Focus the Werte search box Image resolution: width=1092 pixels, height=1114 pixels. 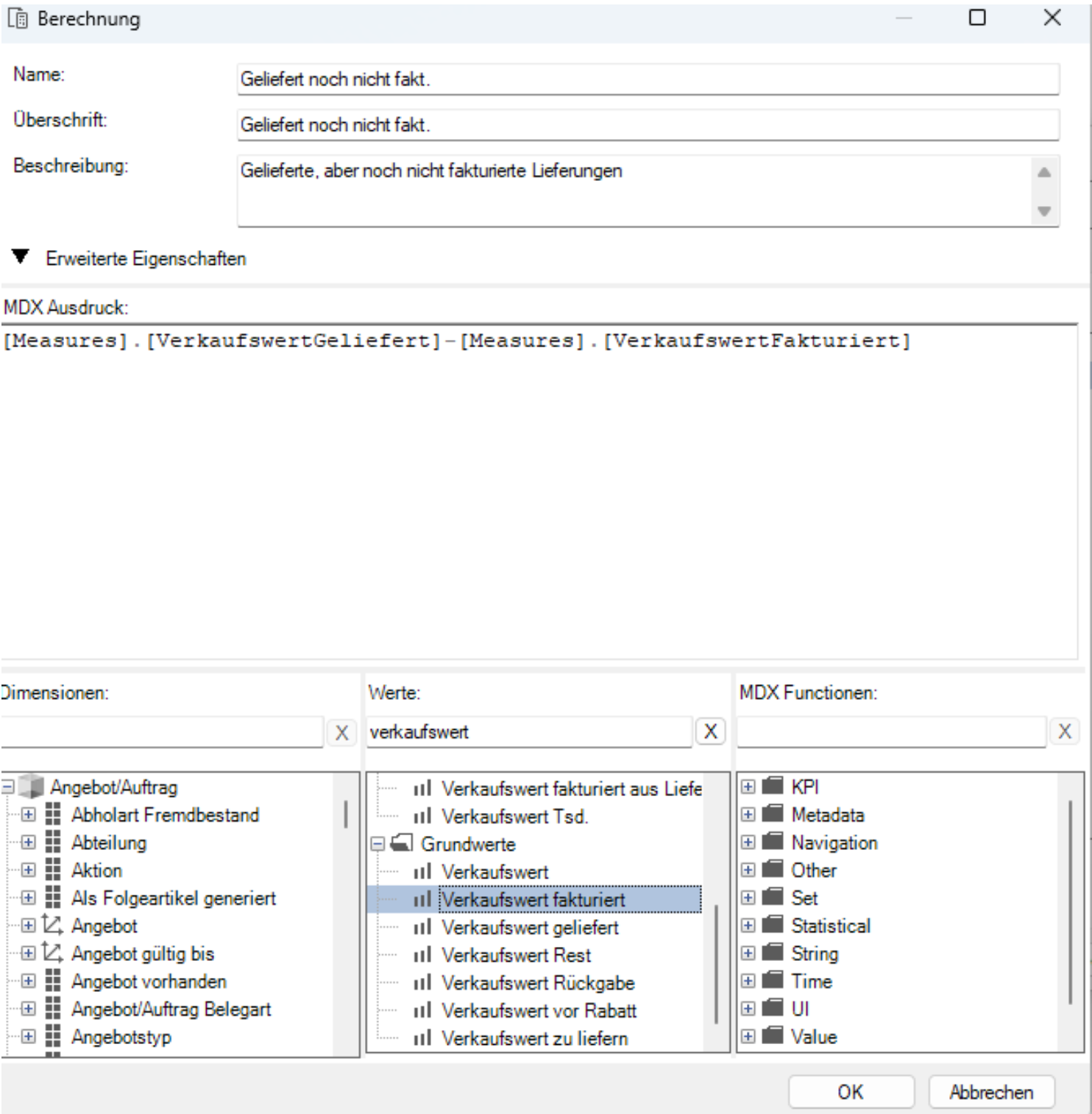pyautogui.click(x=529, y=732)
